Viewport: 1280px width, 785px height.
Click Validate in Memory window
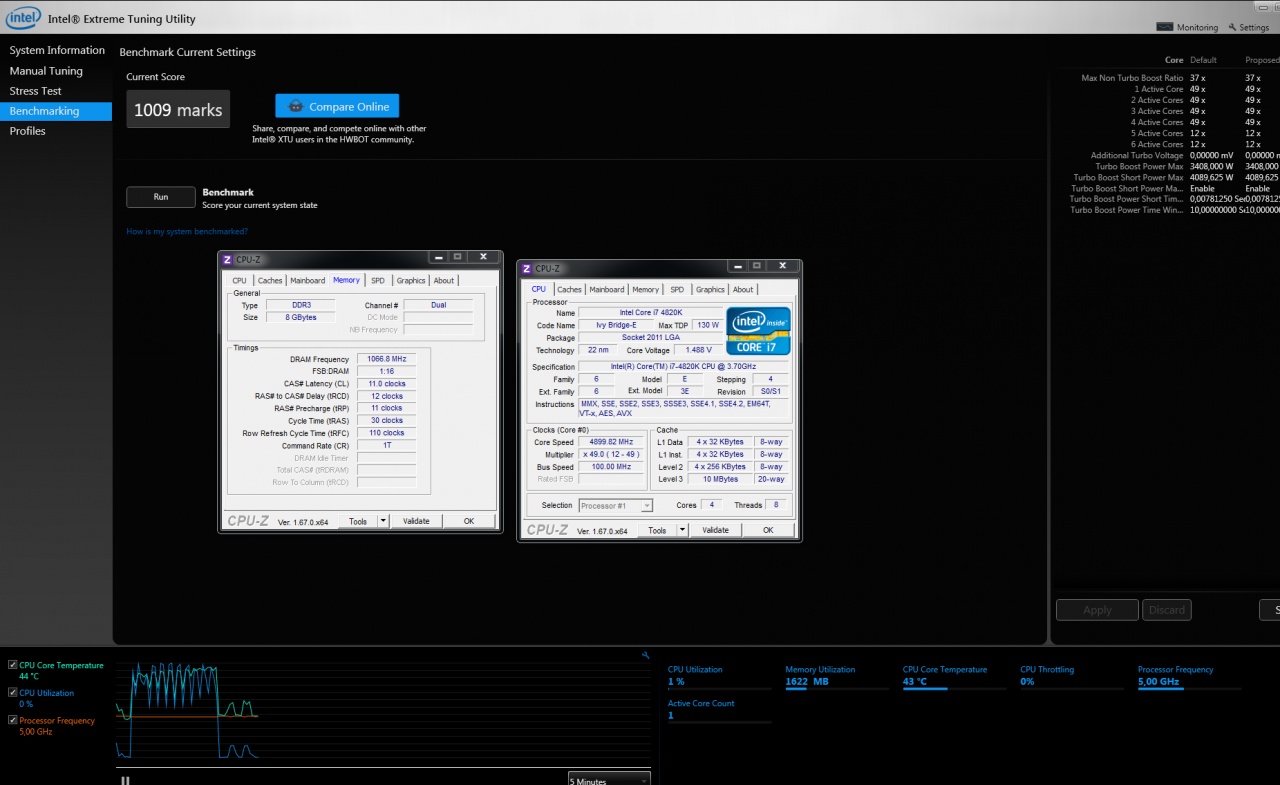[416, 521]
